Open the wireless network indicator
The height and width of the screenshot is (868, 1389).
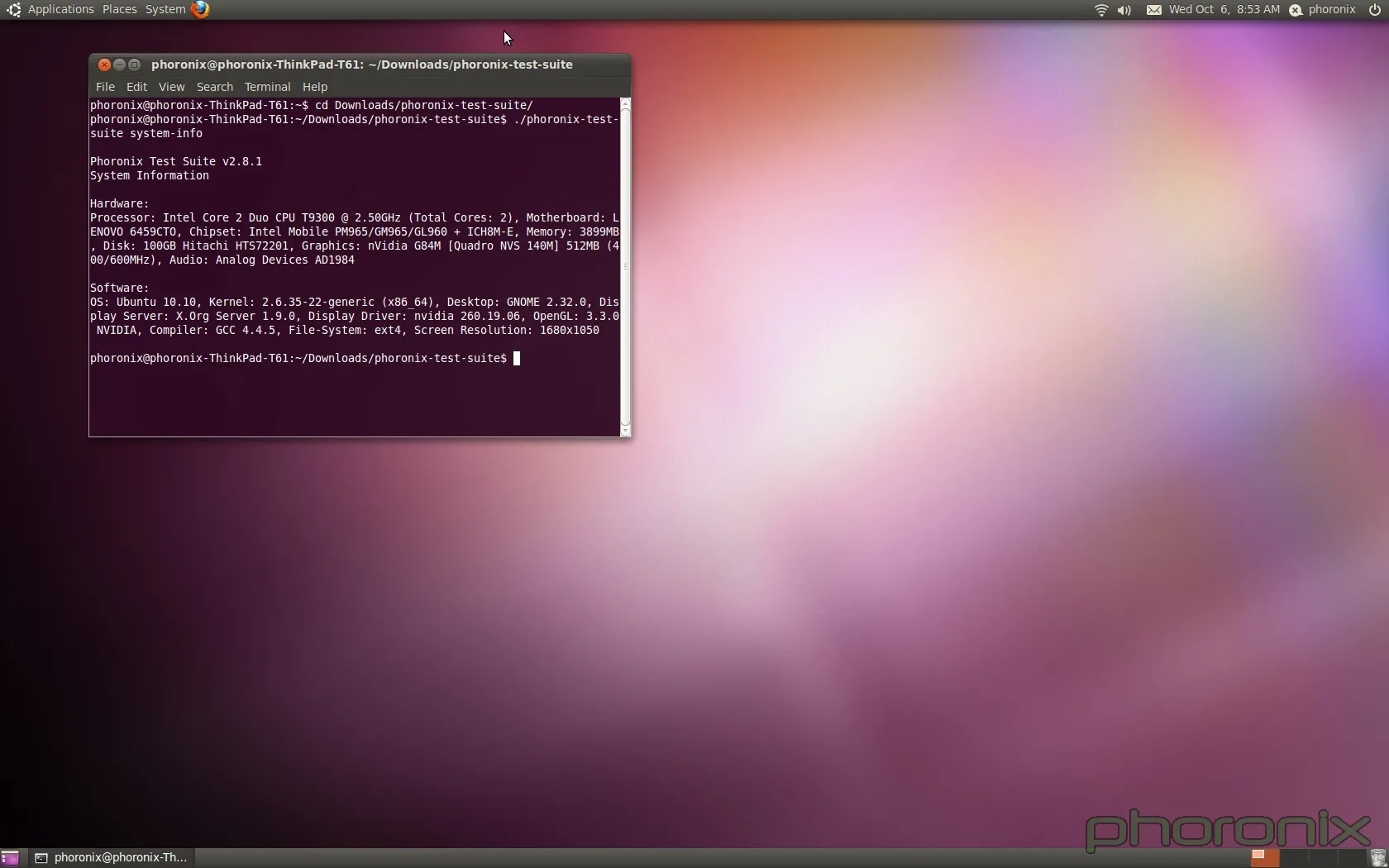1101,10
